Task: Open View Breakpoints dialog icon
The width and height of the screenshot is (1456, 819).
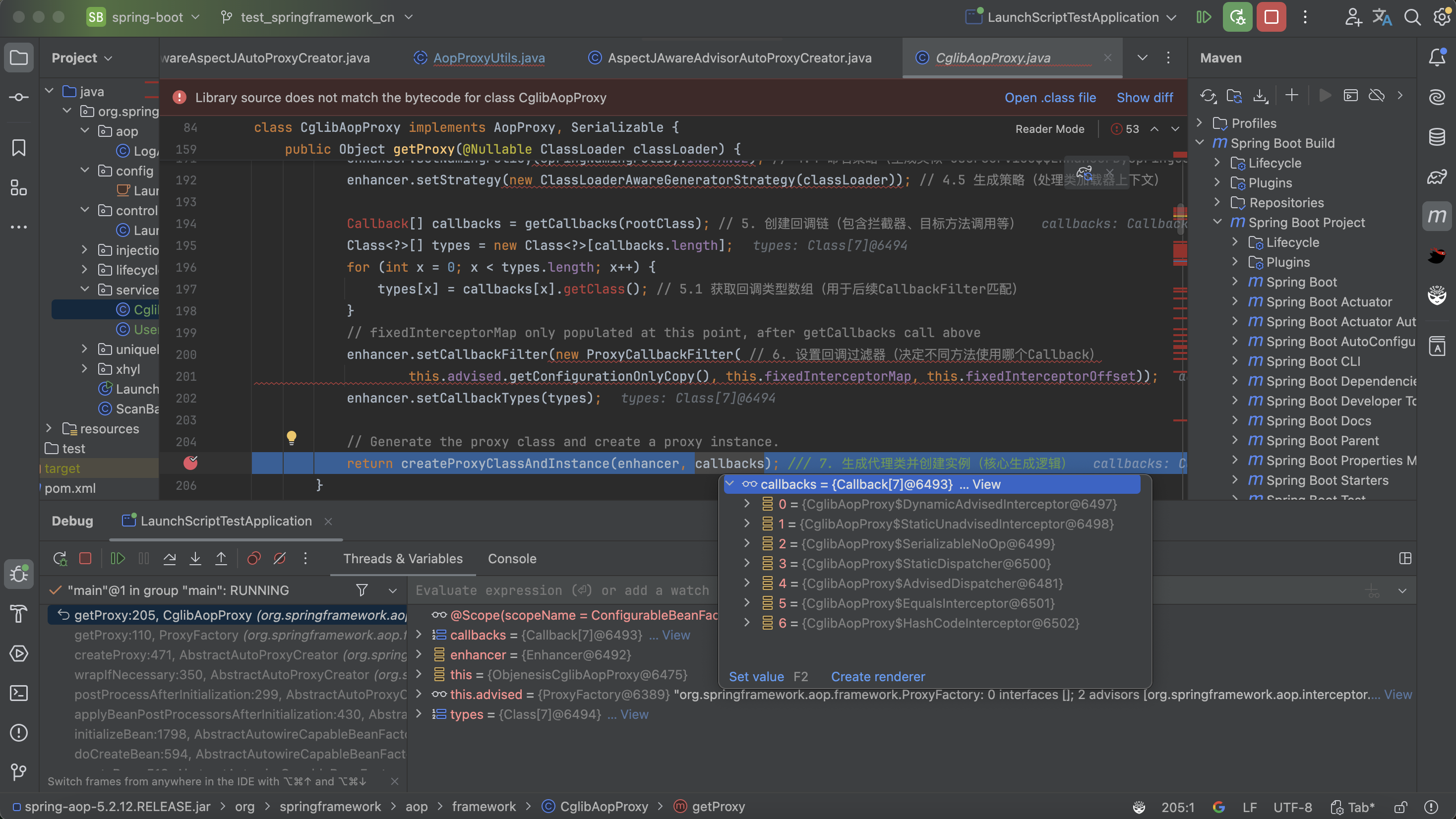Action: pos(254,558)
